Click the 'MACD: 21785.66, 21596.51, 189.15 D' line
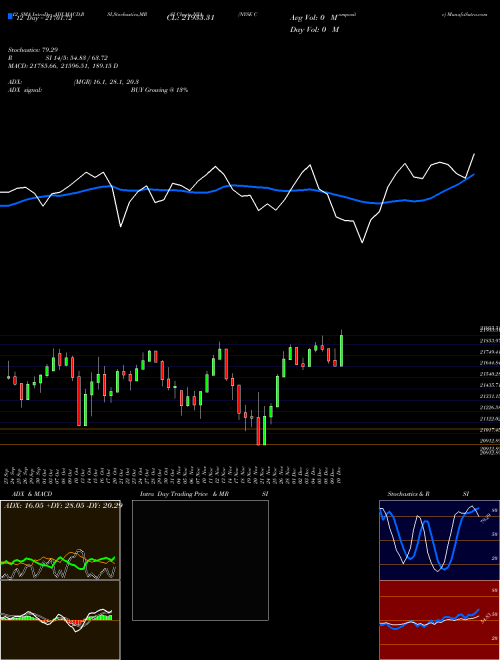500x660 pixels. click(x=63, y=66)
